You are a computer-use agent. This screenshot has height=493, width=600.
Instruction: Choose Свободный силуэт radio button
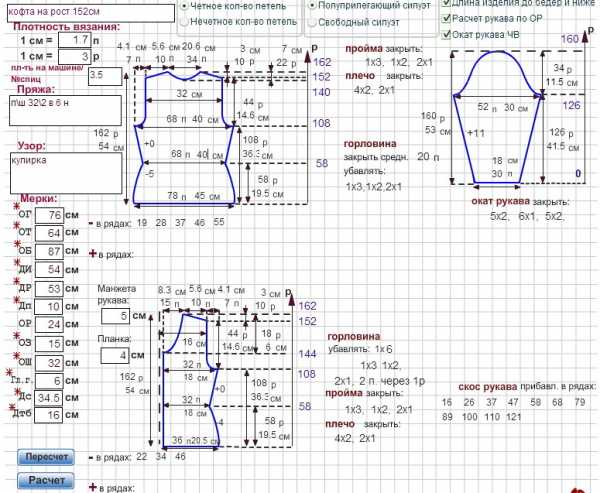(x=312, y=21)
